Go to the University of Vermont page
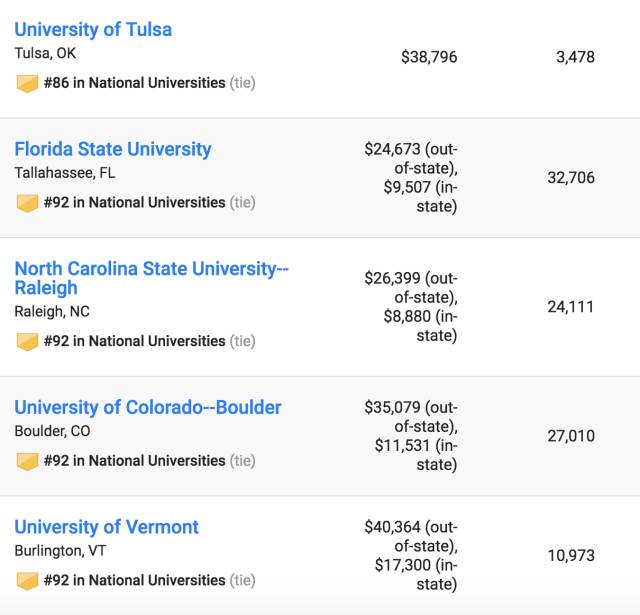The image size is (640, 615). [106, 527]
